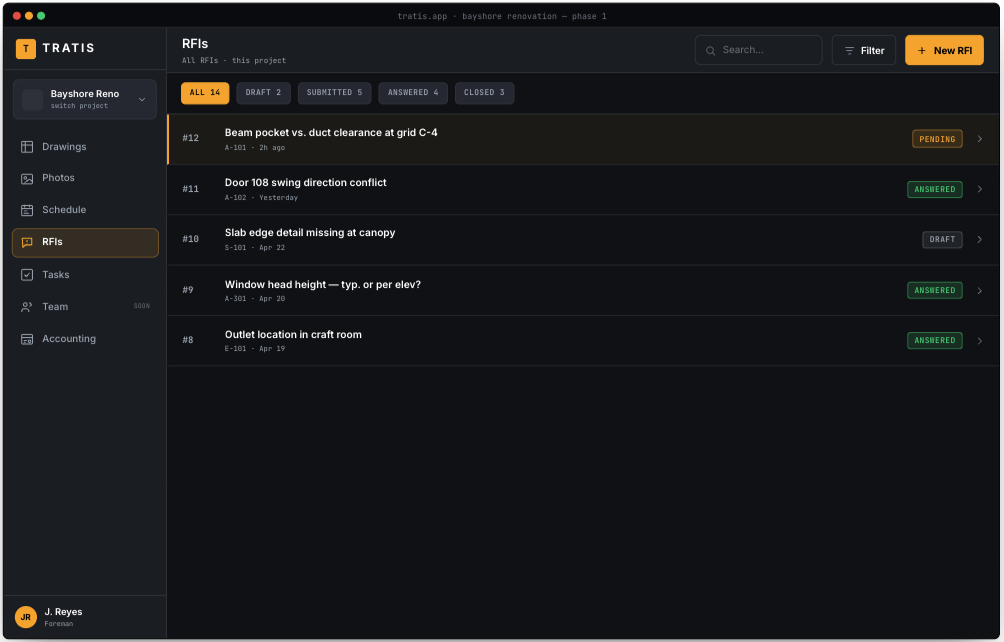
Task: Click the Team people icon
Action: tap(27, 307)
